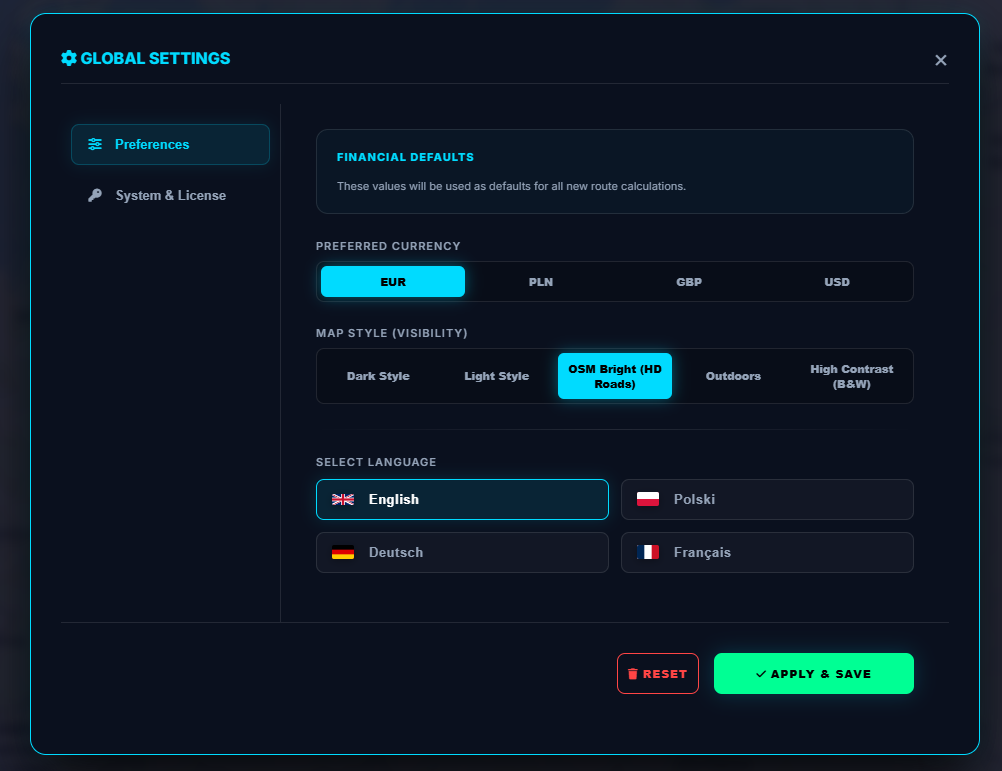Viewport: 1002px width, 771px height.
Task: Select EUR as preferred currency
Action: 393,282
